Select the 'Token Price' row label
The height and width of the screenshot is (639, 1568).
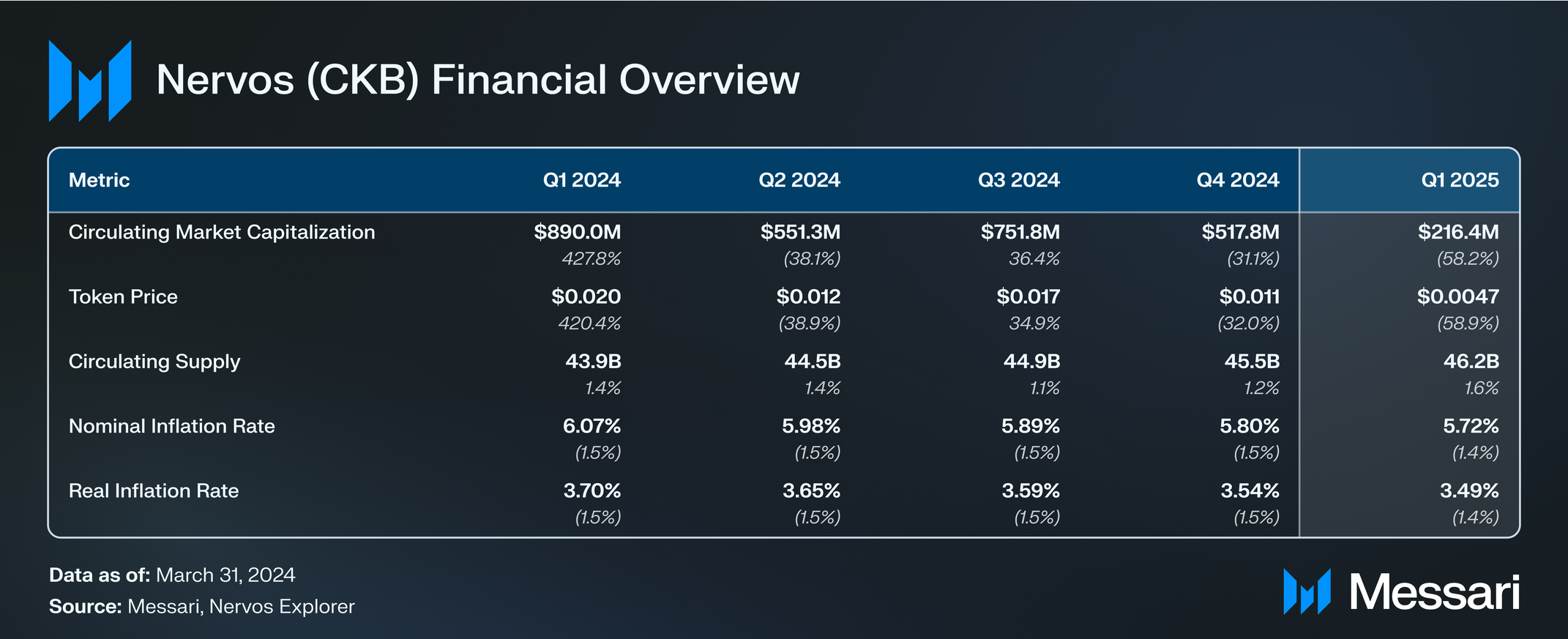click(x=123, y=296)
